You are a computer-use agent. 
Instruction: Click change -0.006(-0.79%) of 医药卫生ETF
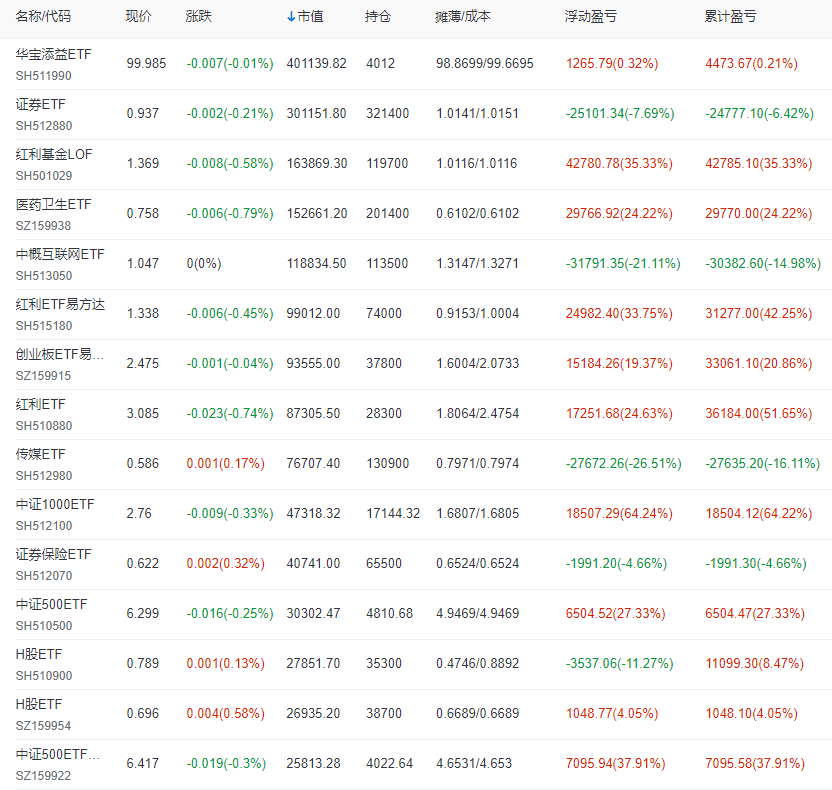click(x=230, y=213)
